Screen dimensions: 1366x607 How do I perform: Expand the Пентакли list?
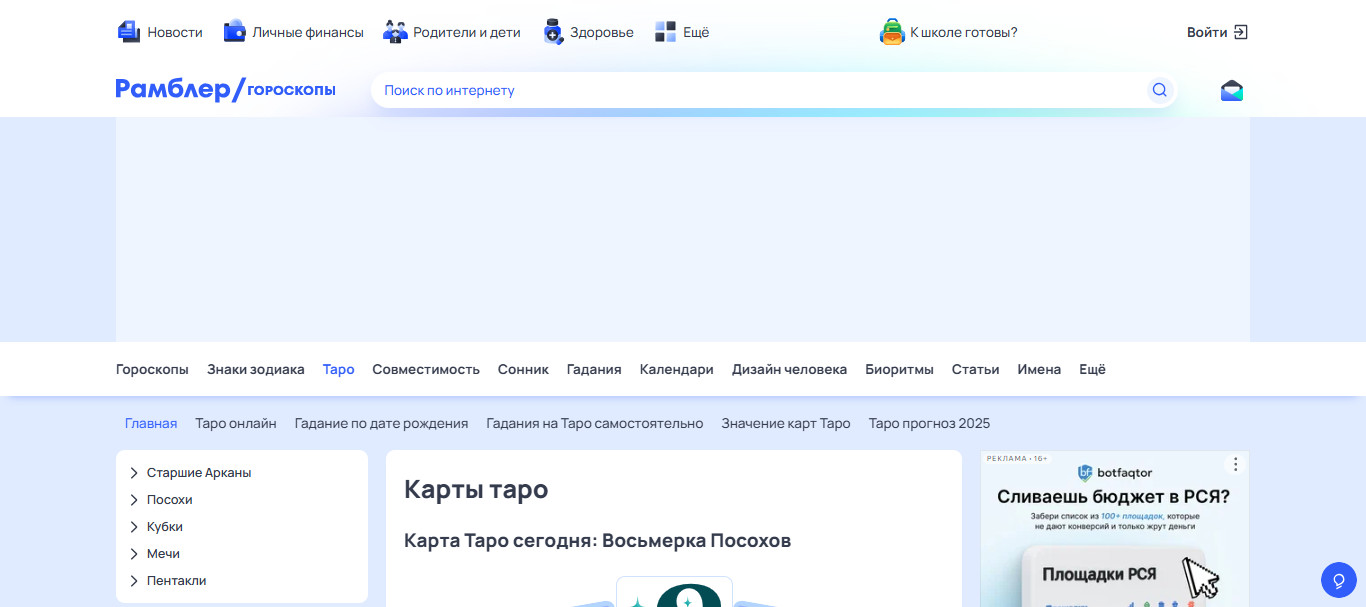(134, 581)
